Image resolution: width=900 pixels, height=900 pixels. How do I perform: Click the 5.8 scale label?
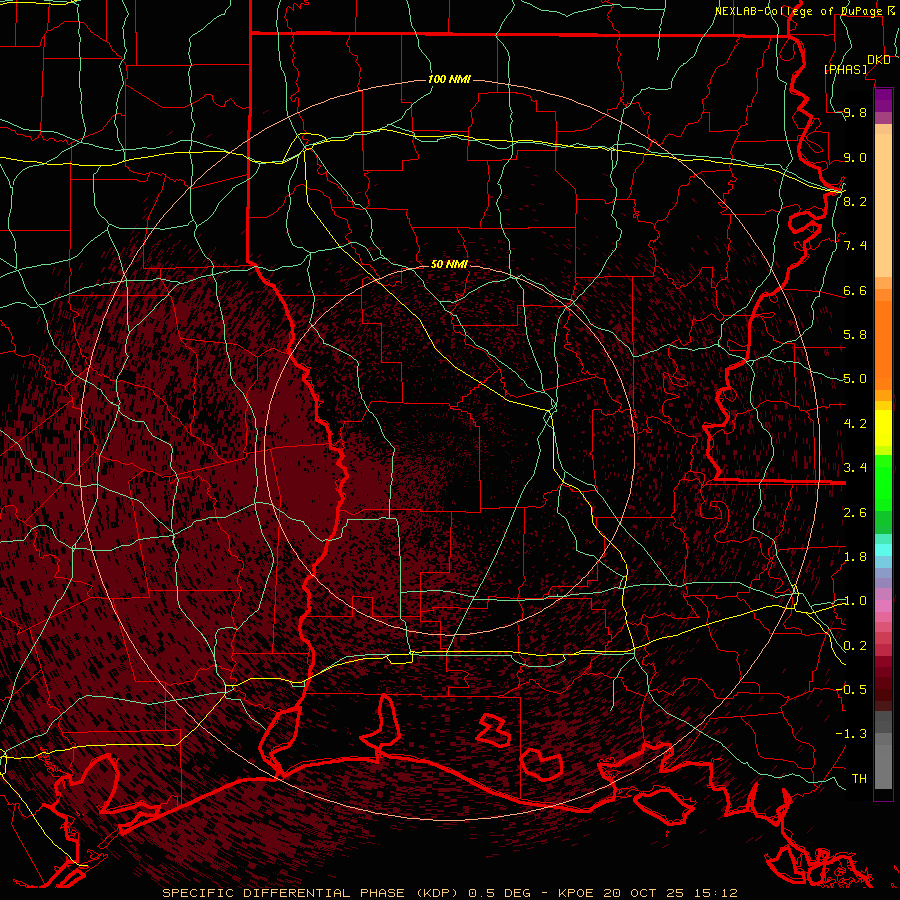pyautogui.click(x=855, y=335)
